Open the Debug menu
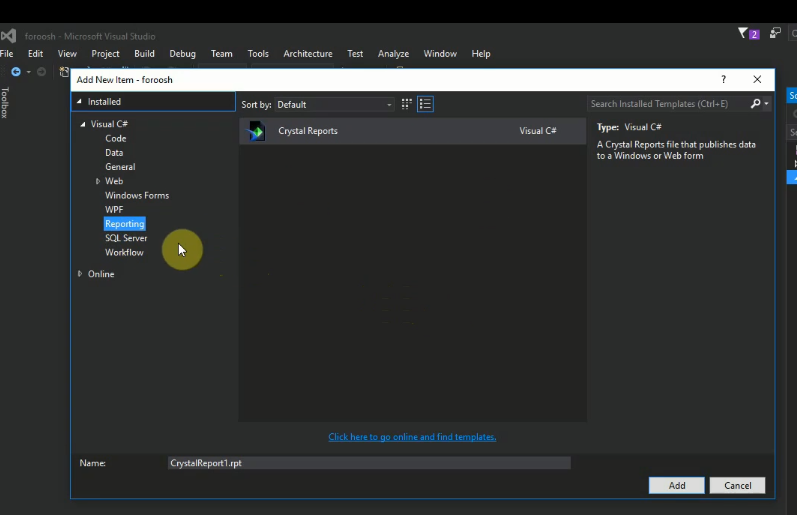This screenshot has width=797, height=515. (182, 53)
